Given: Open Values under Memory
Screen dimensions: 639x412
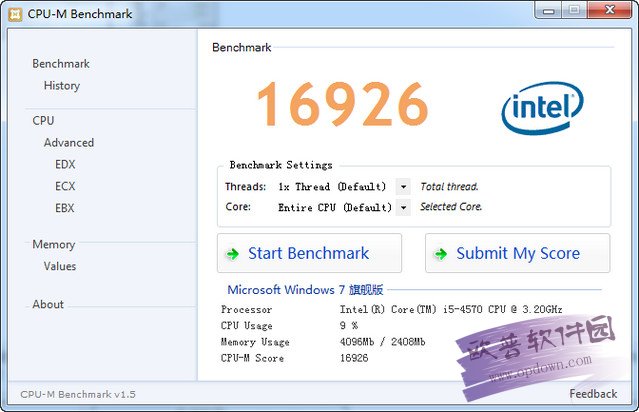Looking at the screenshot, I should [x=60, y=266].
